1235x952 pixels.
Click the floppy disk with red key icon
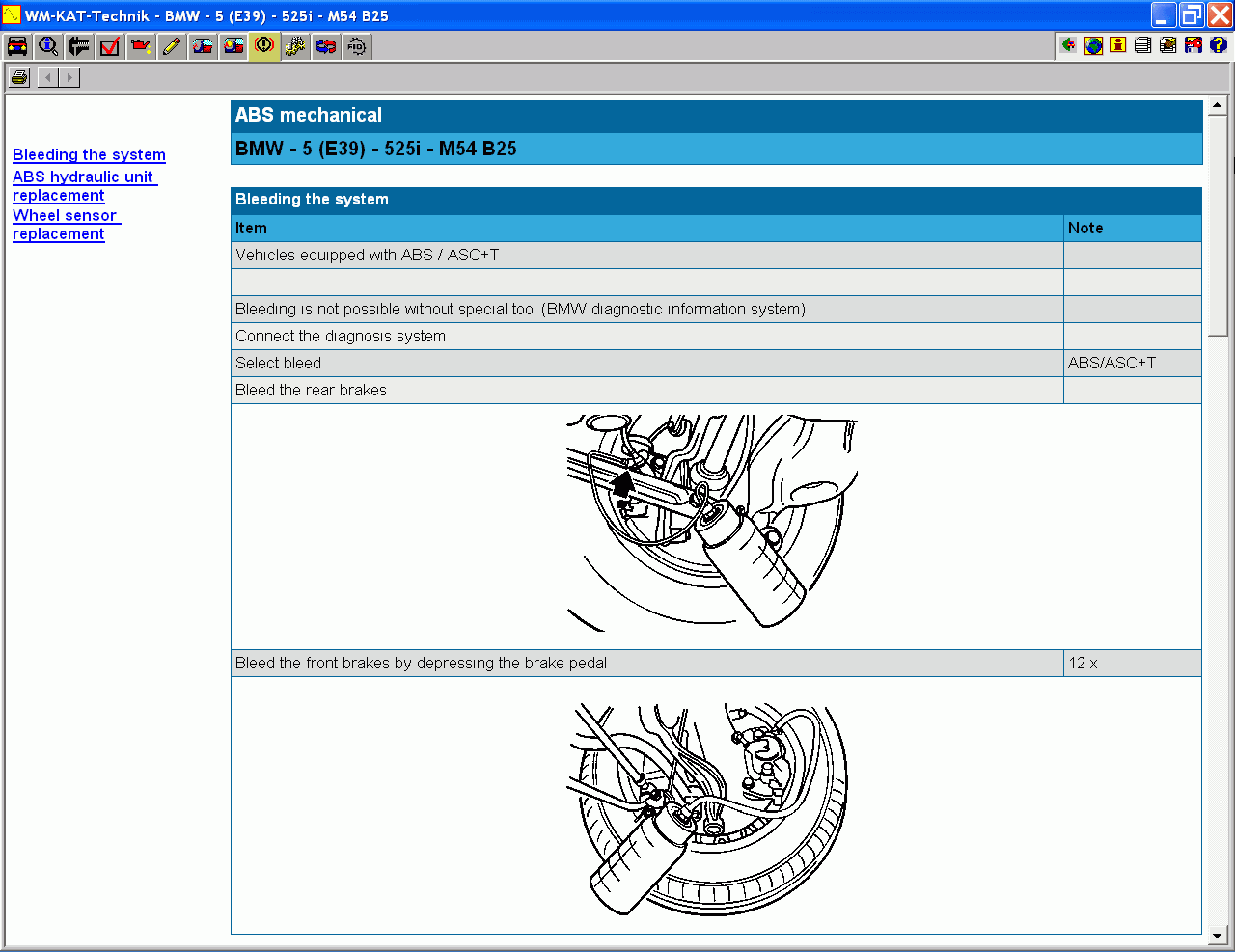(1194, 45)
